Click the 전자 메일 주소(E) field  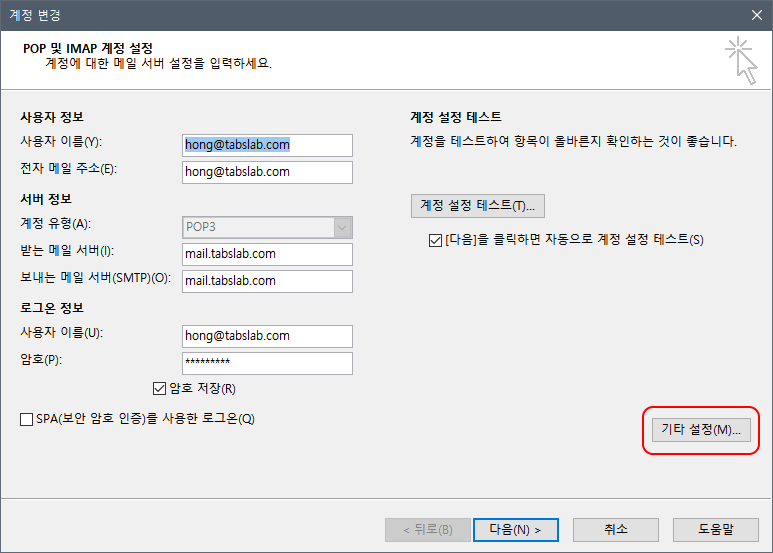(267, 172)
